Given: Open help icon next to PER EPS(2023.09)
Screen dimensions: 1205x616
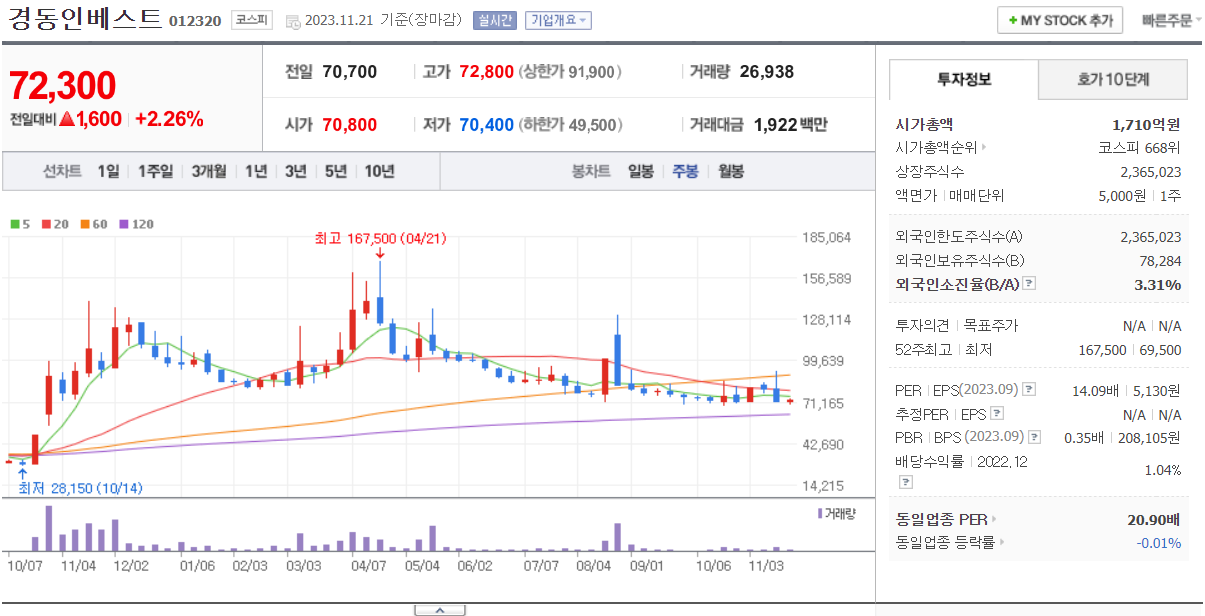Looking at the screenshot, I should tap(1029, 389).
